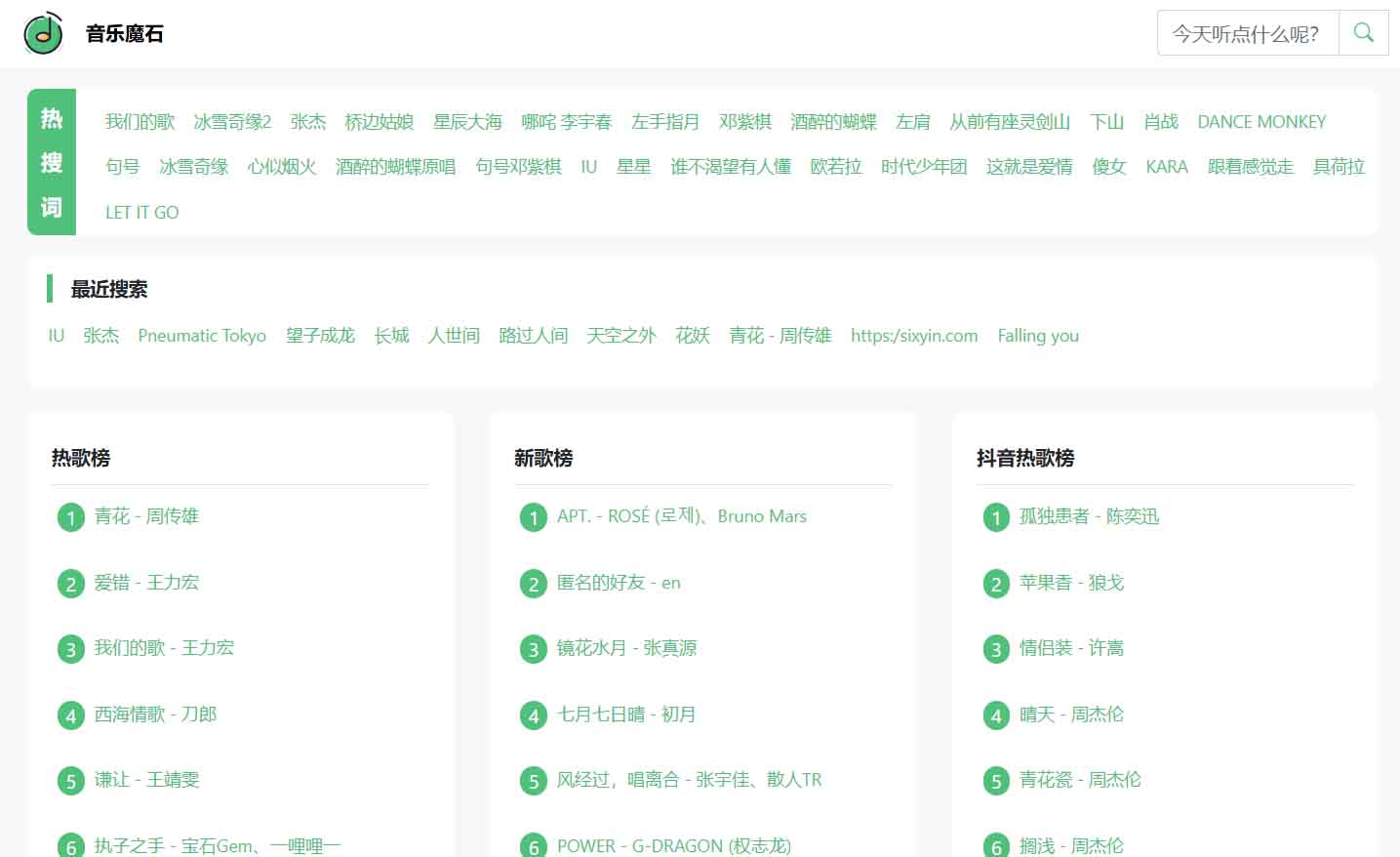Viewport: 1400px width, 857px height.
Task: Select recent search 长城
Action: 391,336
